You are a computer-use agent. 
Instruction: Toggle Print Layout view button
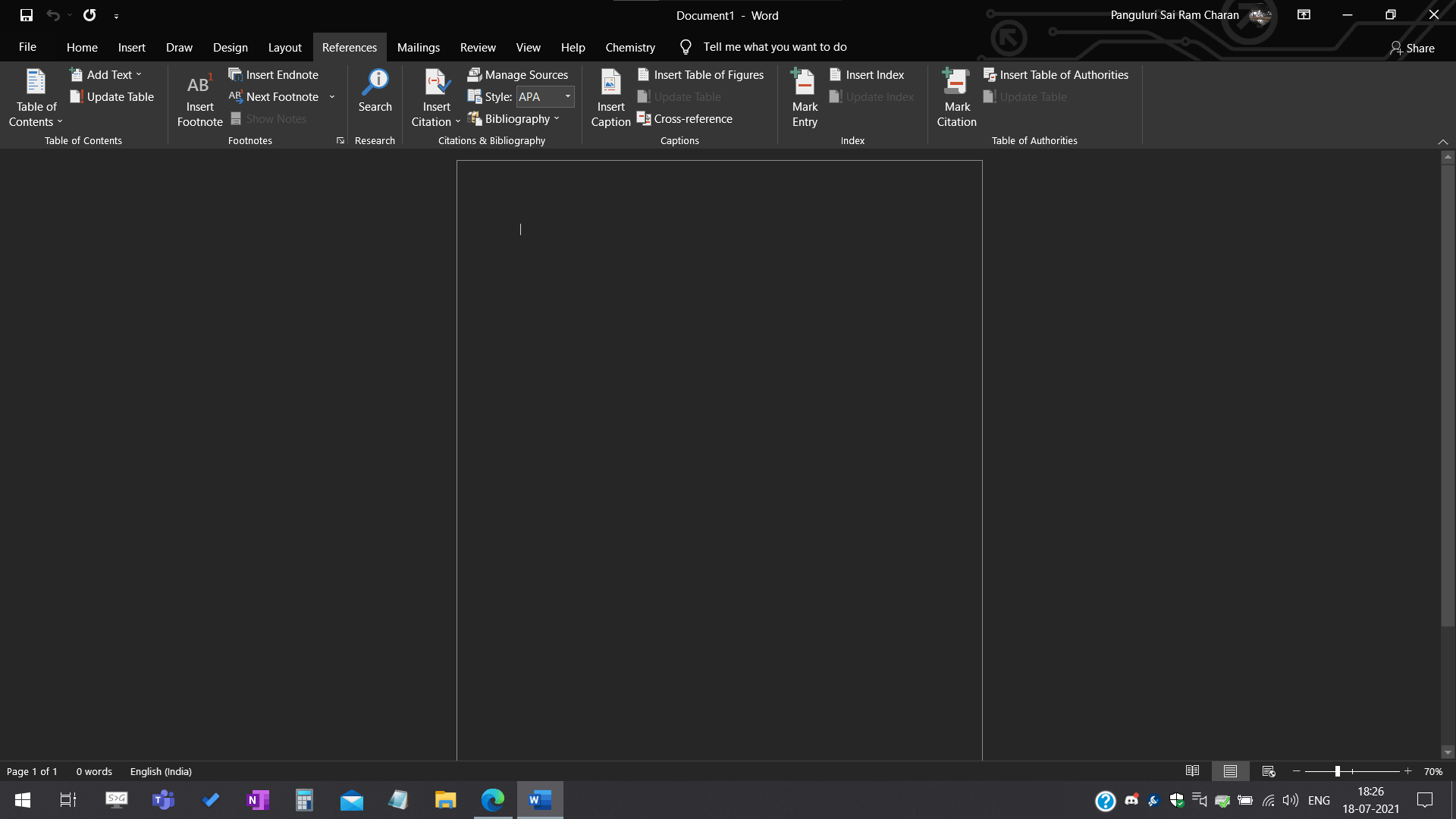1230,771
